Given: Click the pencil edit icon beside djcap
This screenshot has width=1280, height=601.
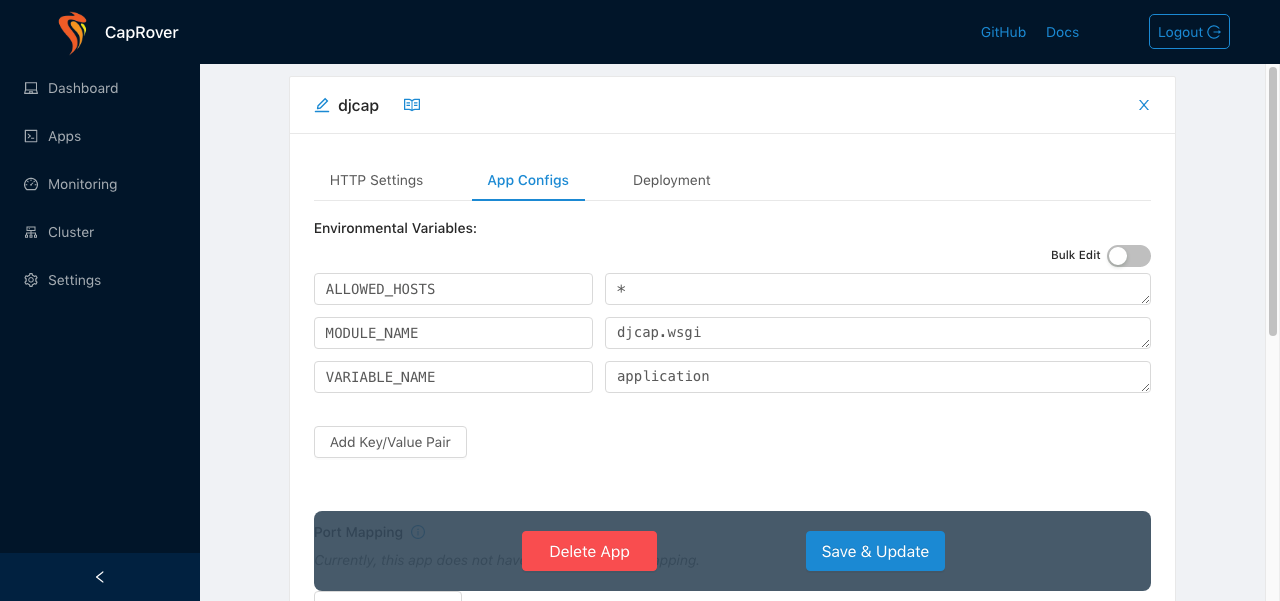Looking at the screenshot, I should tap(322, 105).
